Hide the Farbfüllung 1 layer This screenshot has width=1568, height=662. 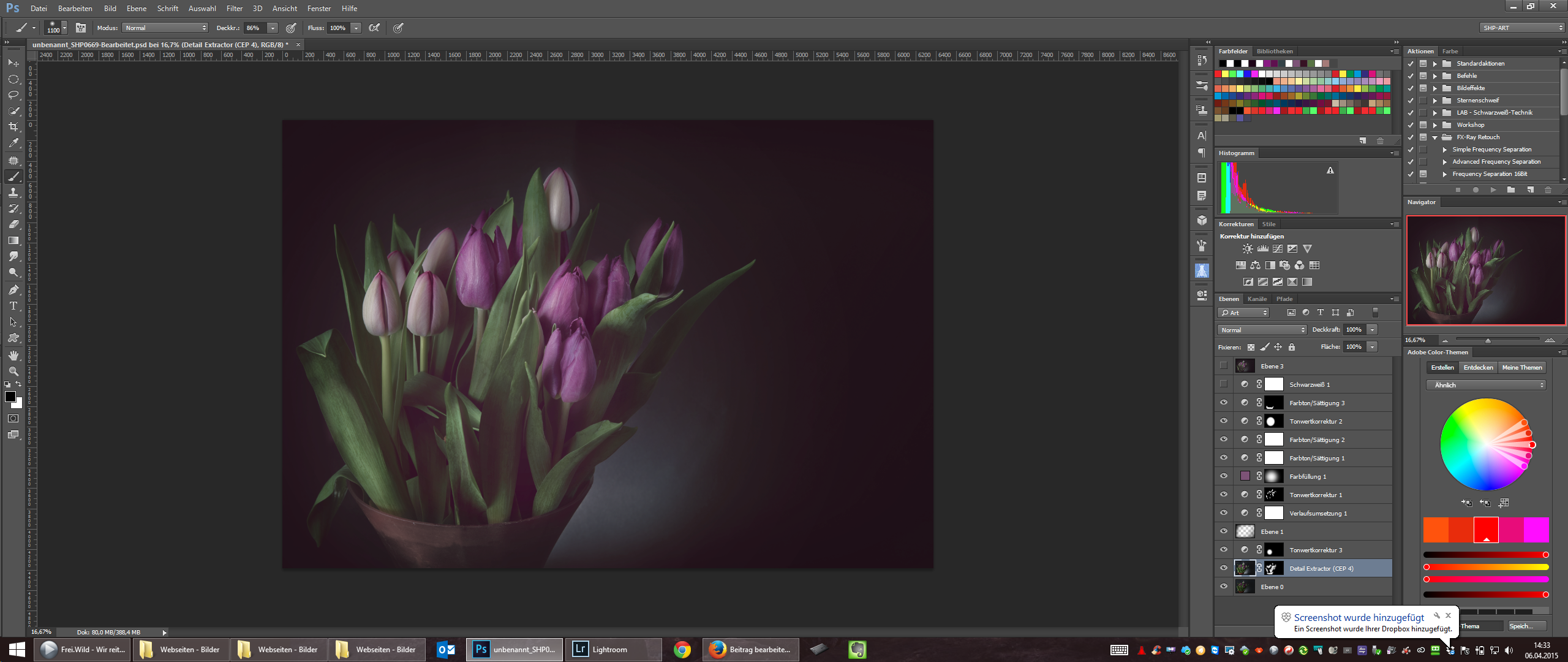(1224, 476)
